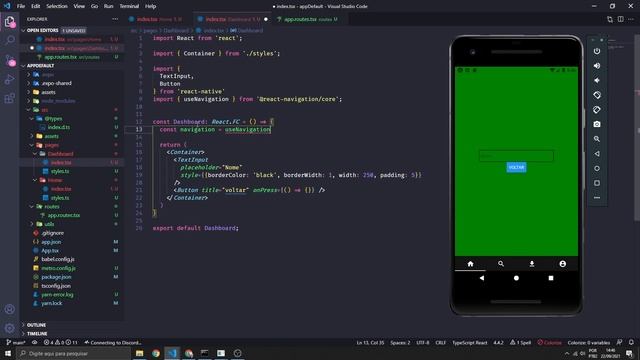Viewport: 640px width, 360px height.
Task: Tap the Nome text input in emulator
Action: (x=516, y=156)
